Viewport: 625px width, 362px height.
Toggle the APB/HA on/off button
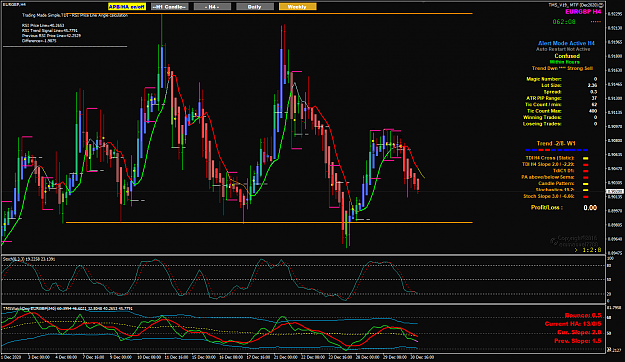[127, 7]
